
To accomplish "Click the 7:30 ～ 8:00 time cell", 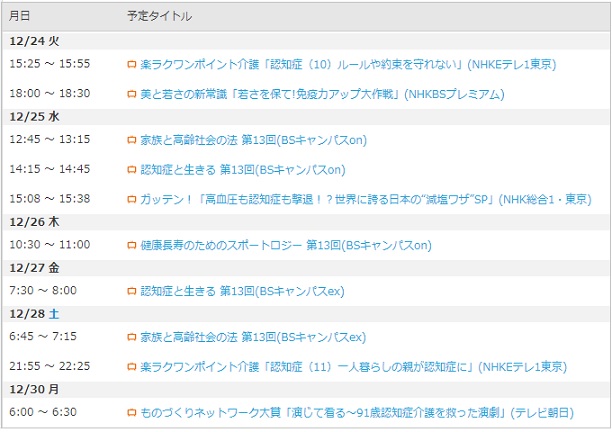I will coord(43,290).
